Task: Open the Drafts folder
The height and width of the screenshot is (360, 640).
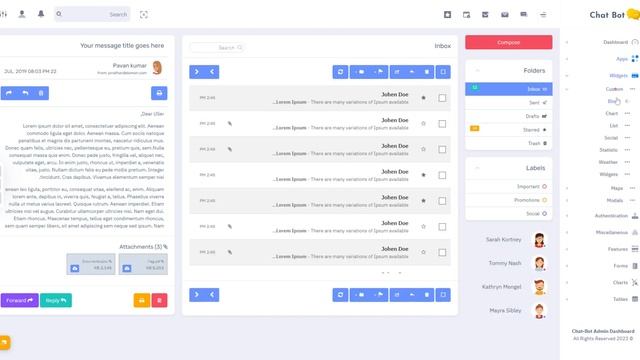Action: click(x=509, y=116)
